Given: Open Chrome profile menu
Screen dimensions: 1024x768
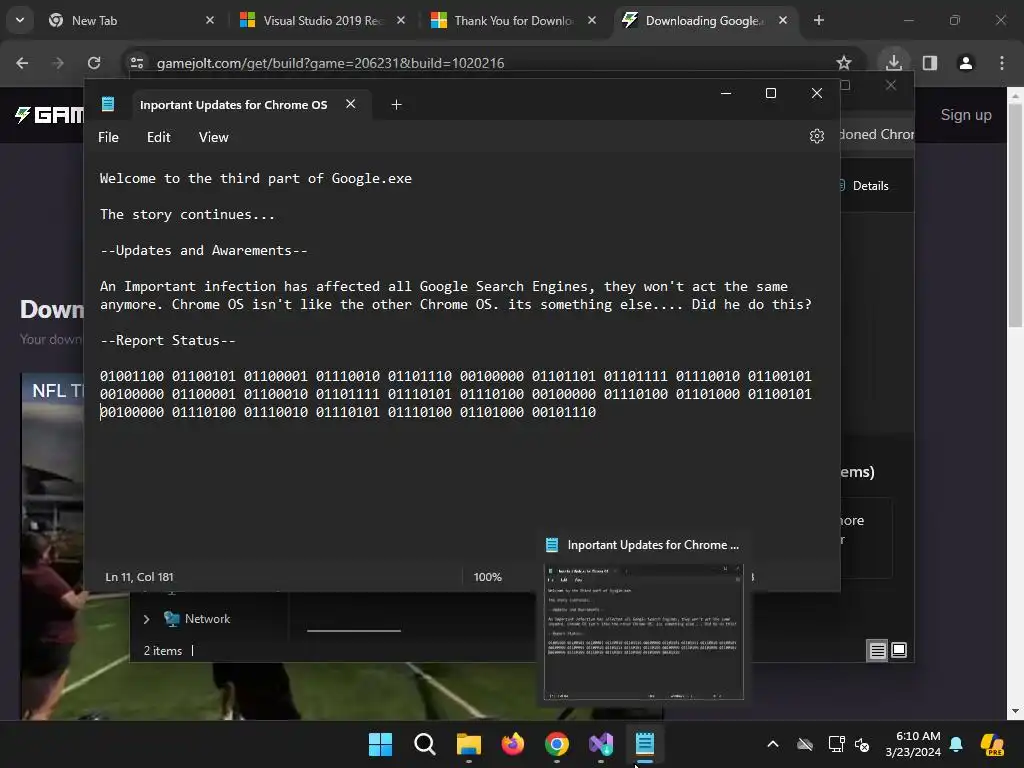Looking at the screenshot, I should [x=965, y=63].
